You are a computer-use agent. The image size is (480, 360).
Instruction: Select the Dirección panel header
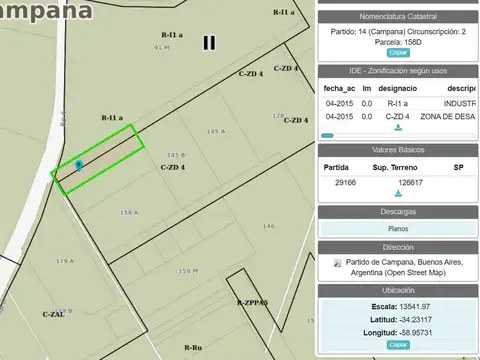[398, 247]
